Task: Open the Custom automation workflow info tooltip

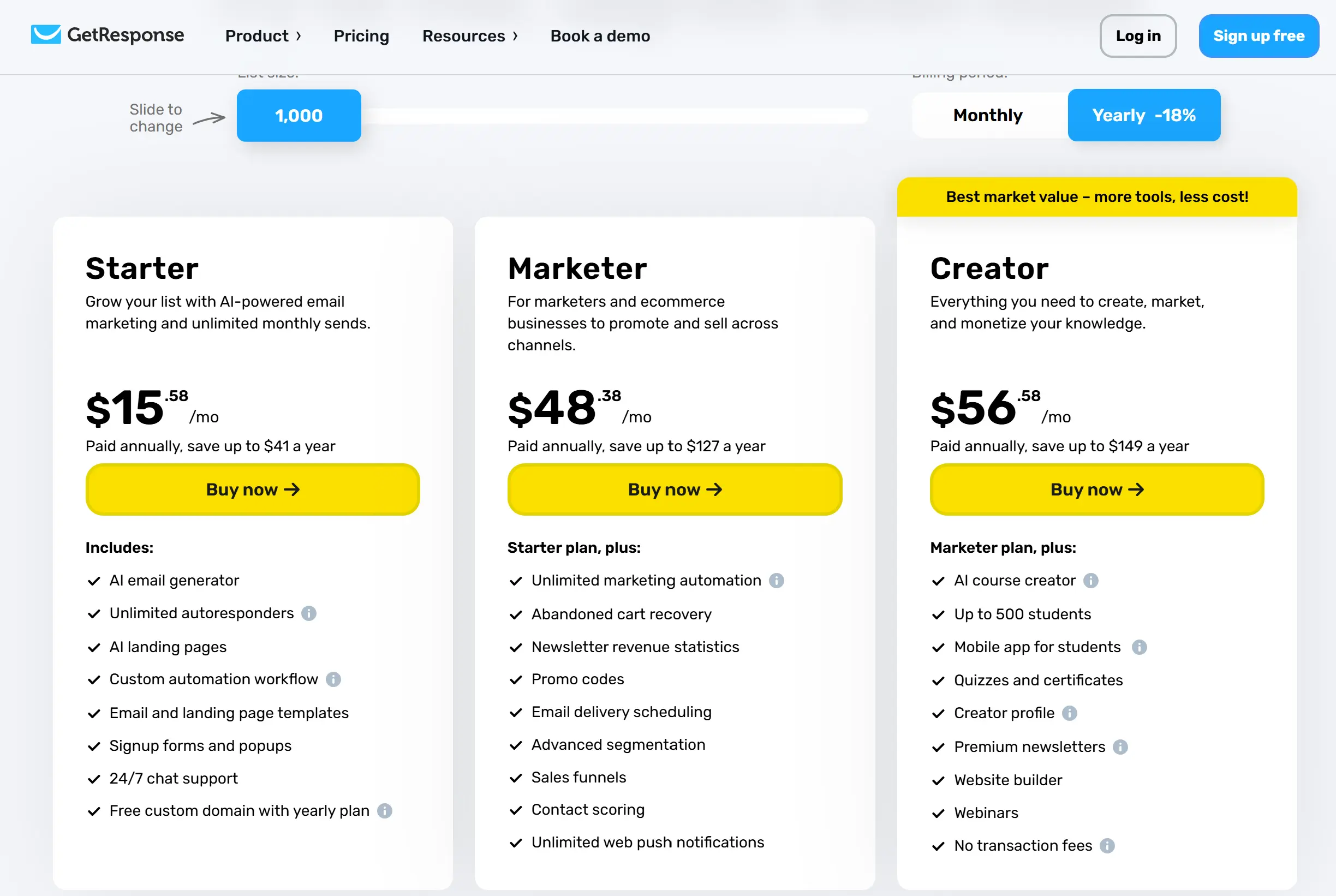Action: 333,679
